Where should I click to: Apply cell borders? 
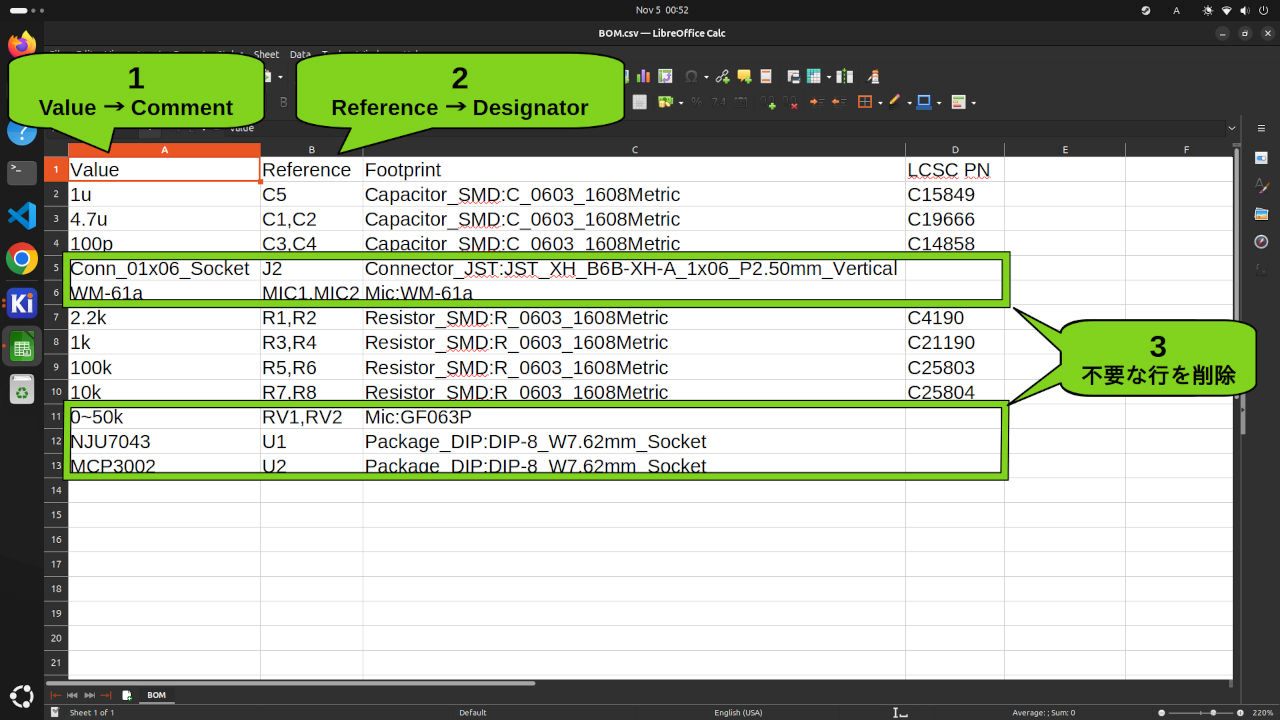pyautogui.click(x=865, y=102)
